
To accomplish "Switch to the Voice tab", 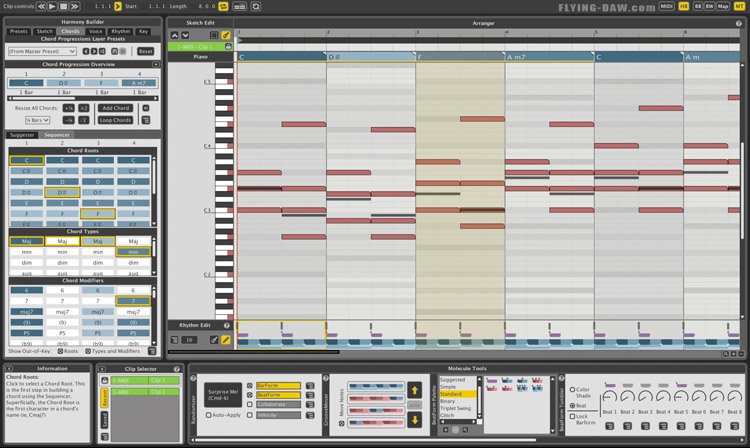I will click(96, 31).
